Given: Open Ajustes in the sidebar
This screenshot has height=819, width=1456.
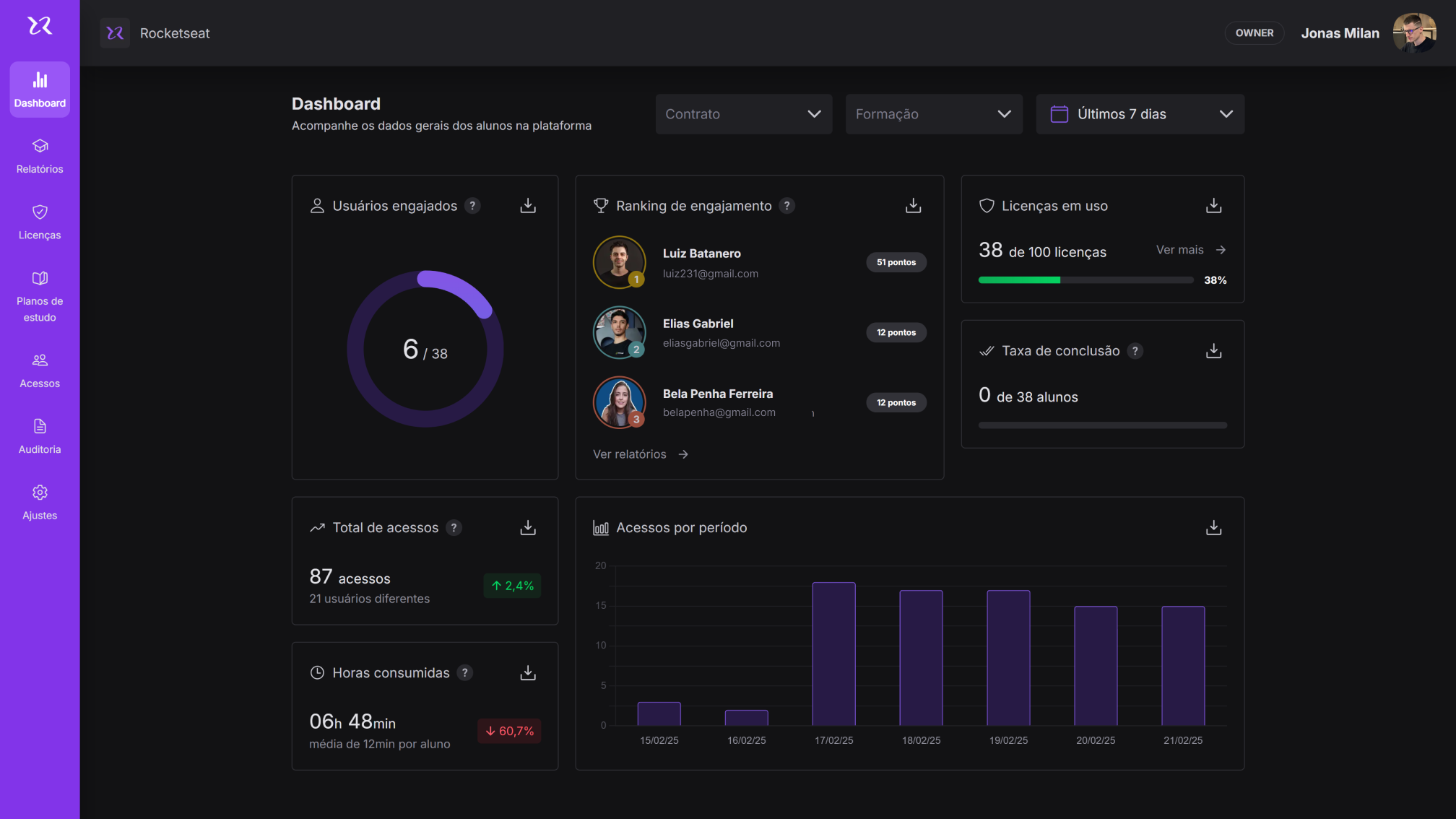Looking at the screenshot, I should coord(40,501).
